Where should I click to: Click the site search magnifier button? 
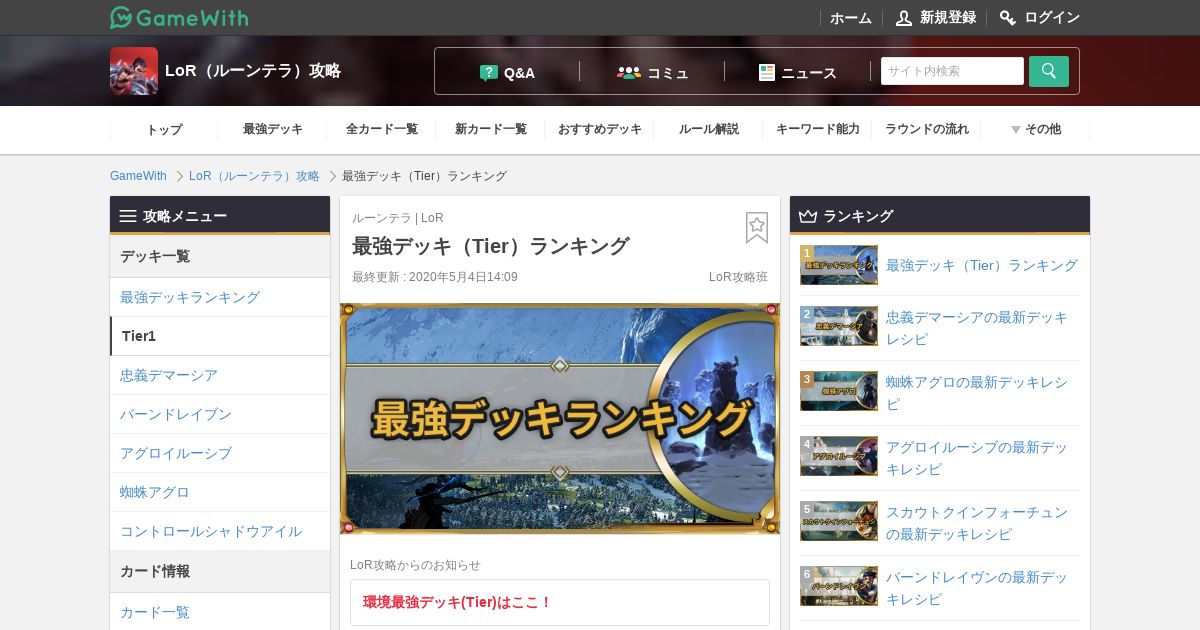point(1049,71)
